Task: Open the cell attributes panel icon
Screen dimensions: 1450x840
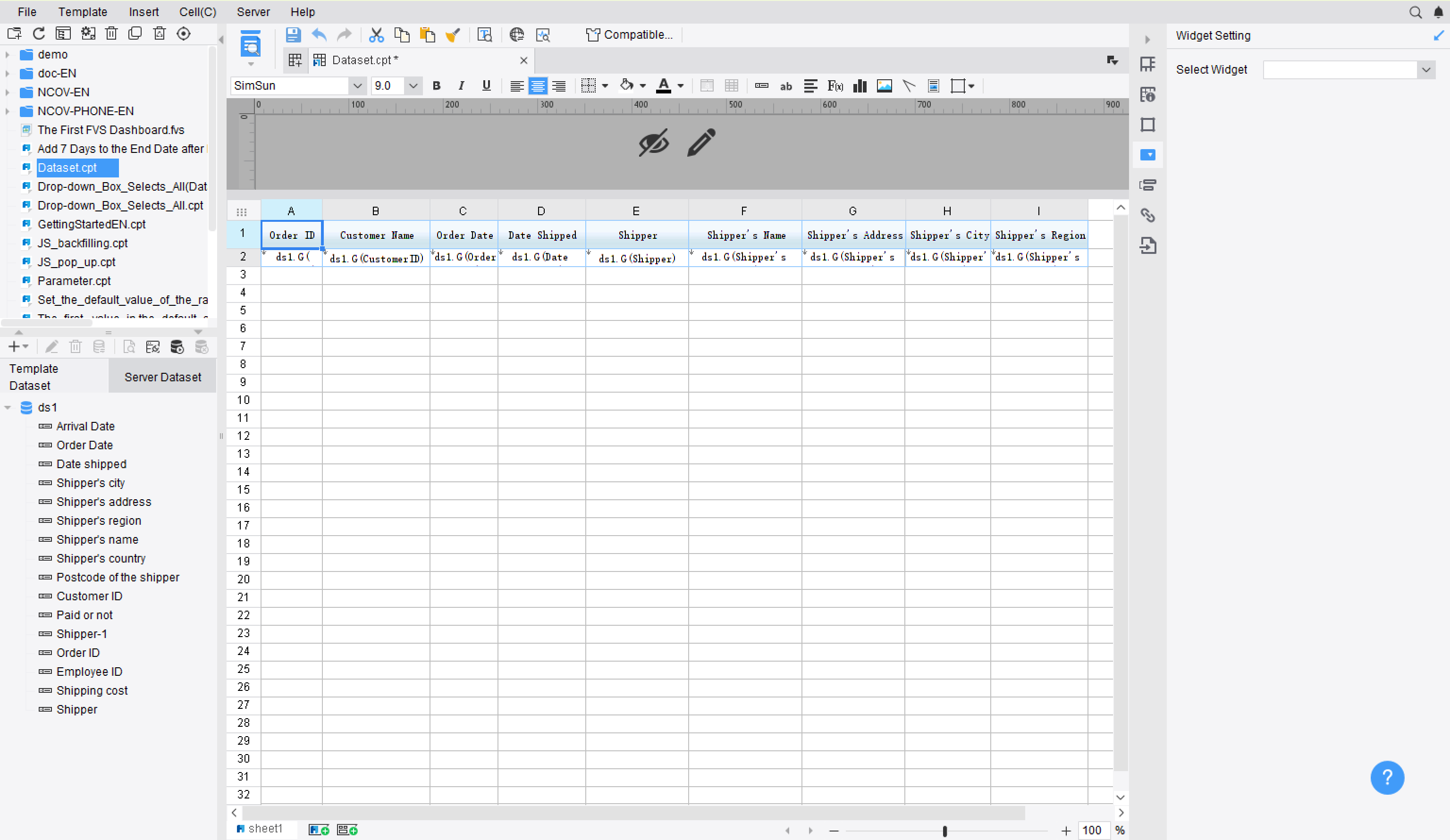Action: [1148, 94]
